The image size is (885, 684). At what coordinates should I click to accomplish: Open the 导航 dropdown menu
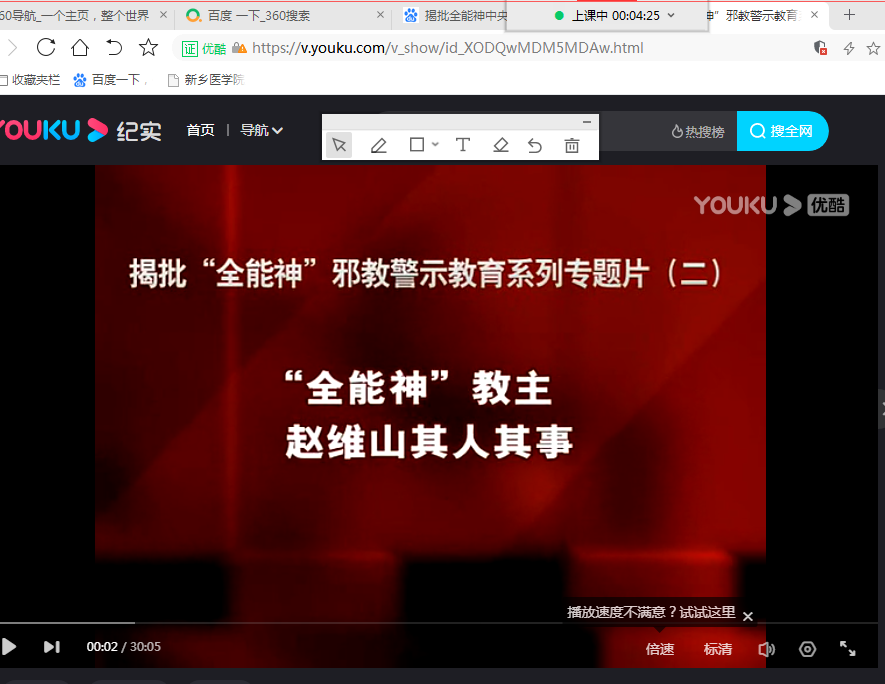tap(261, 130)
